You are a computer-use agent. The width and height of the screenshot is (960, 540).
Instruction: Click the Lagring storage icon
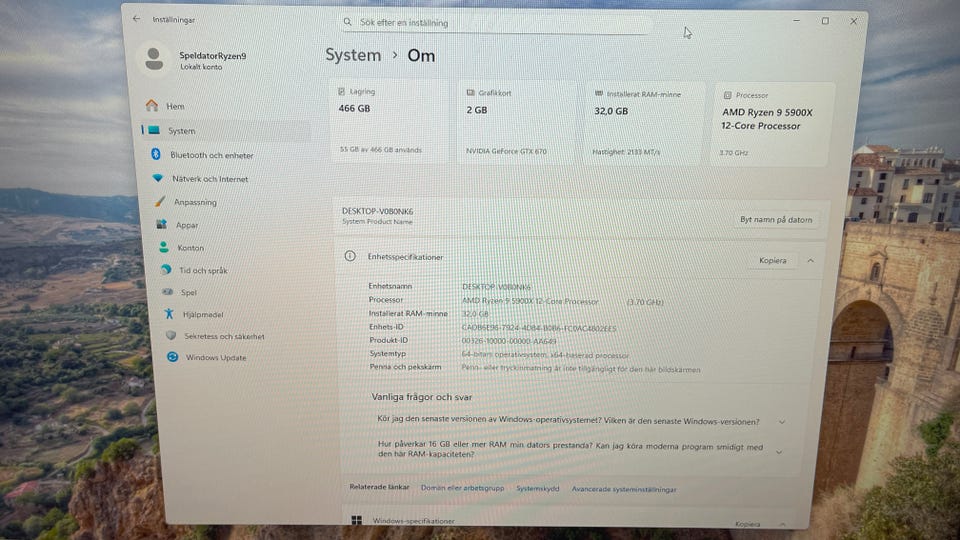[x=342, y=91]
